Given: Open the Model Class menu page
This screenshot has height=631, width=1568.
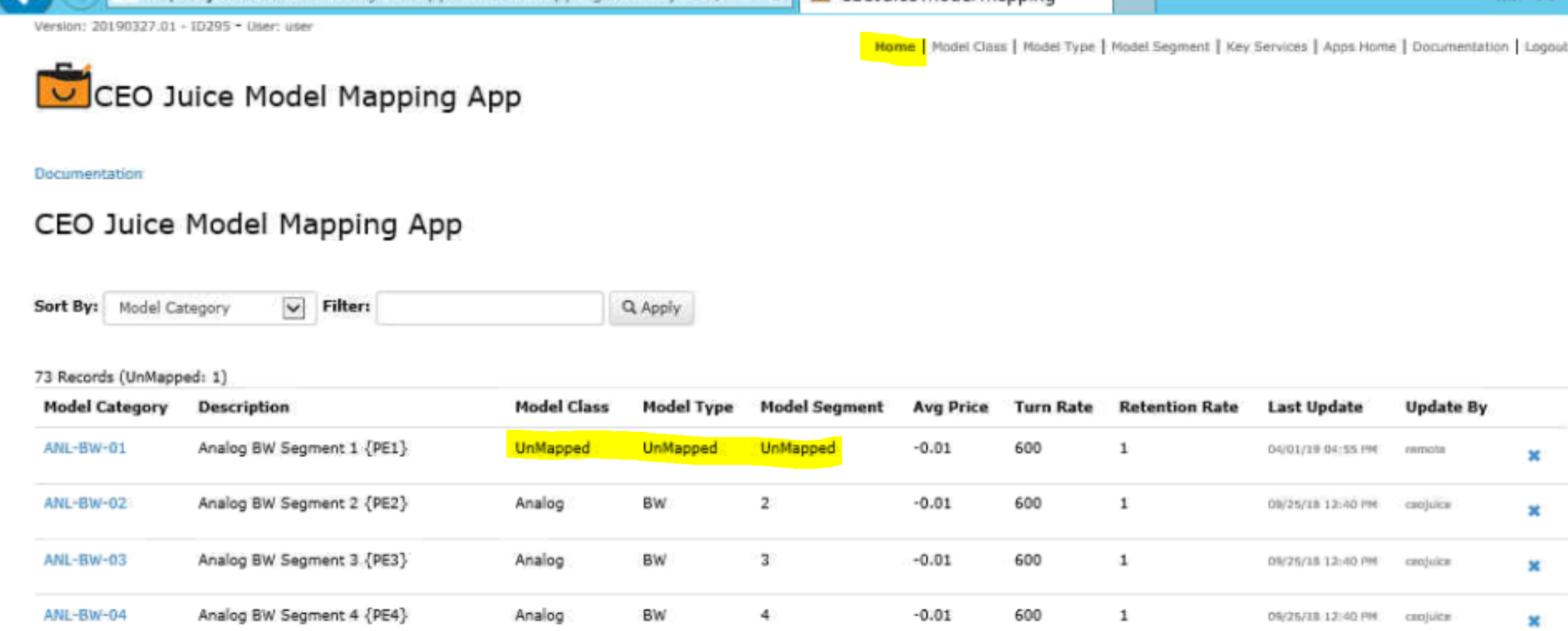Looking at the screenshot, I should click(969, 47).
